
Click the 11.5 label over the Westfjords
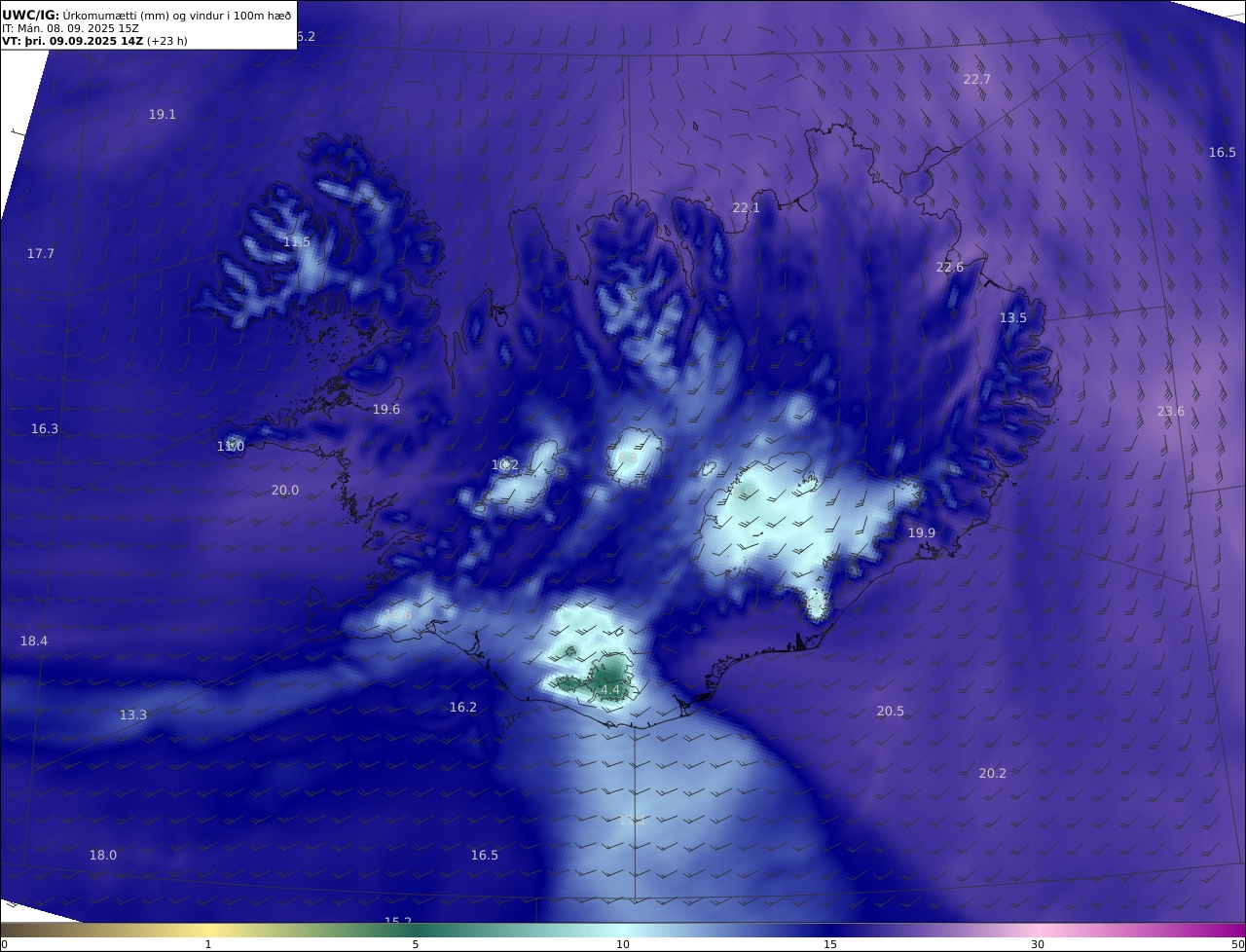coord(297,242)
